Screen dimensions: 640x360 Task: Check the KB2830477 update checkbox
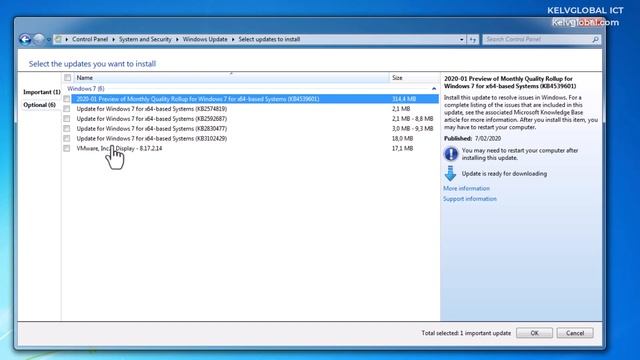coord(67,129)
